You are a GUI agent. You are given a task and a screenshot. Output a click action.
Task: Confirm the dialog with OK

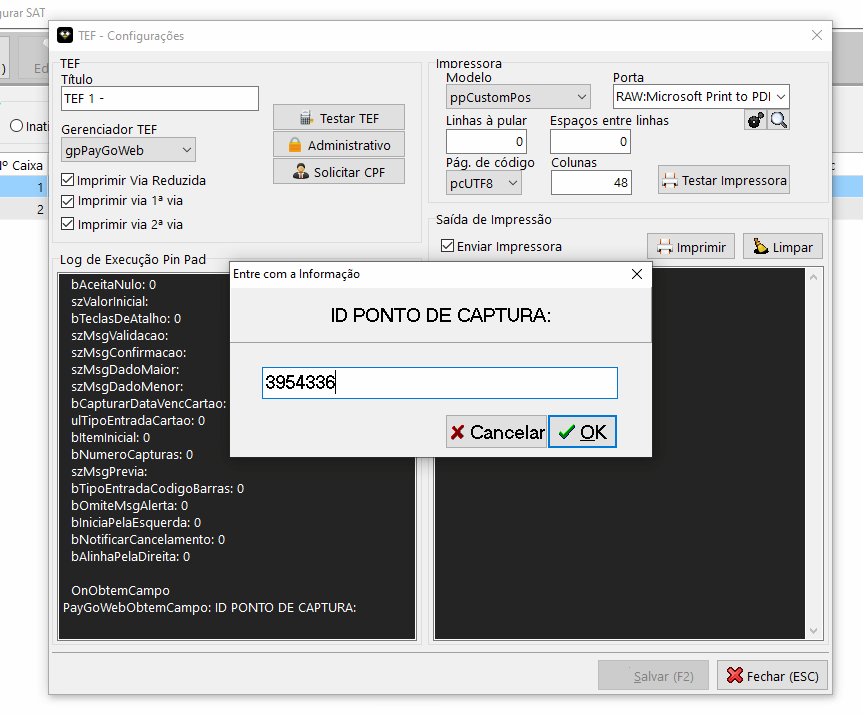pos(582,432)
